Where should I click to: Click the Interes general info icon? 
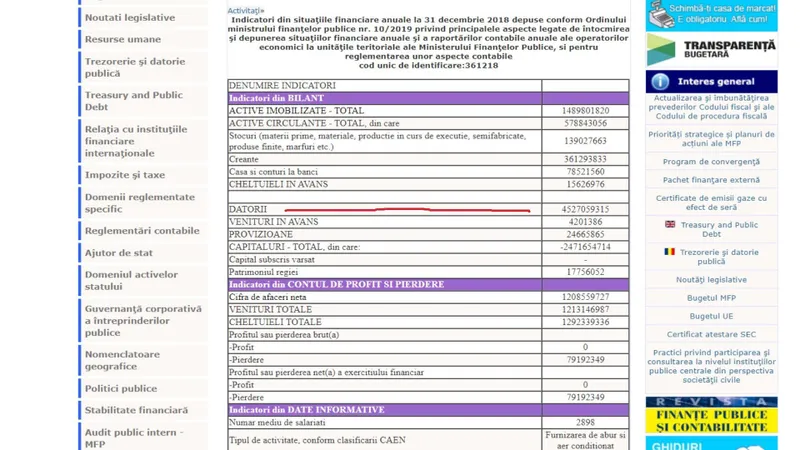pyautogui.click(x=660, y=82)
